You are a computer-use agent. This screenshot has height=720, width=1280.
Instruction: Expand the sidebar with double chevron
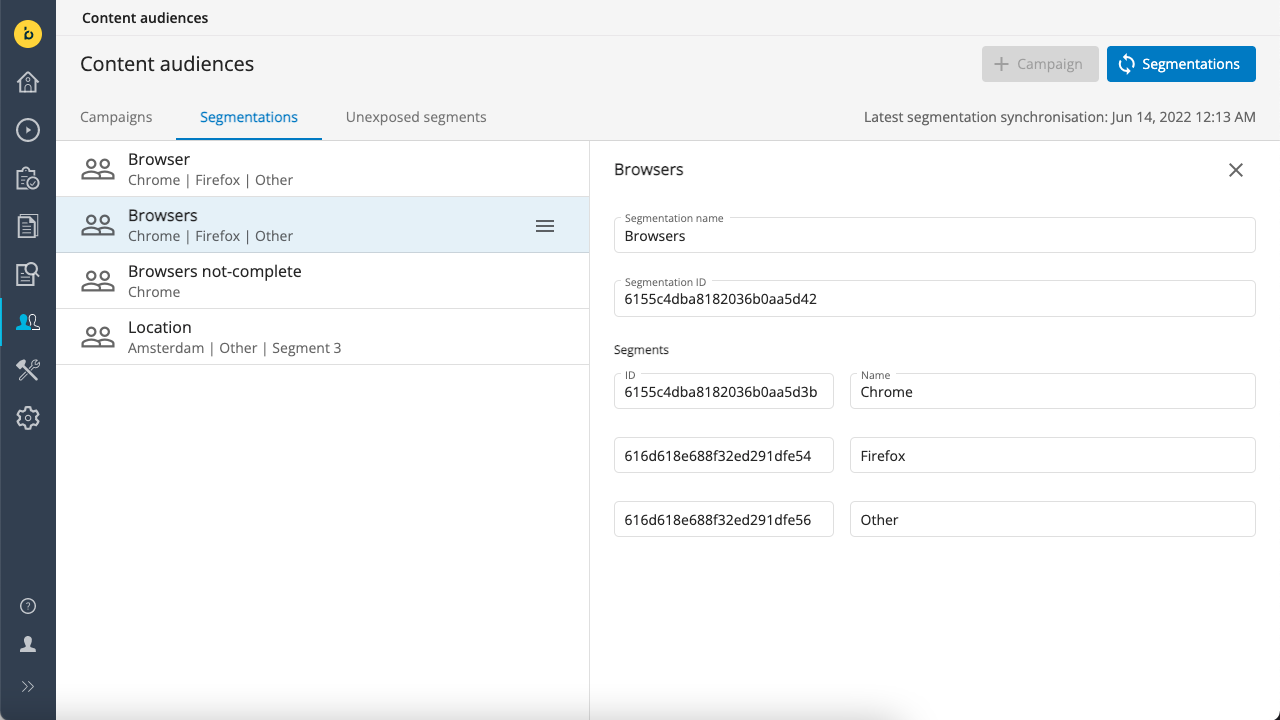(28, 686)
